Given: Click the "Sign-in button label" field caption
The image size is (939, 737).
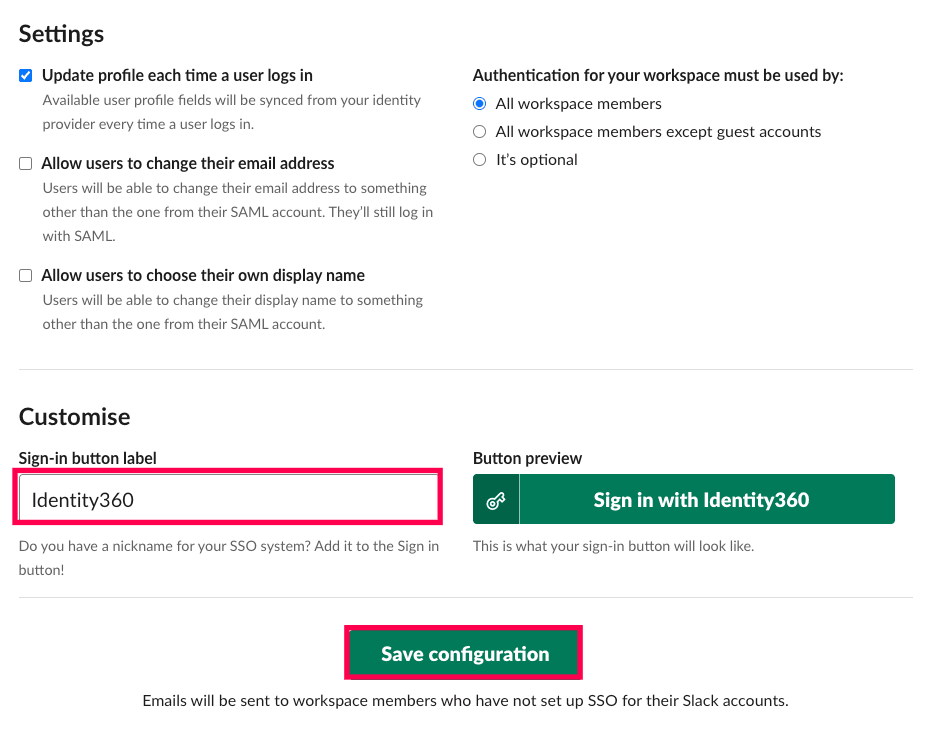Looking at the screenshot, I should (88, 458).
